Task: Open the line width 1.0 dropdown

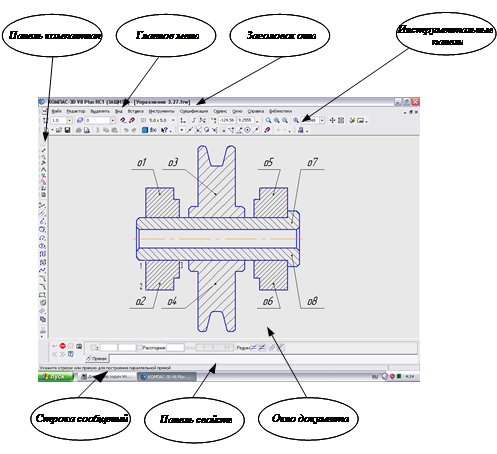Action: pyautogui.click(x=70, y=120)
